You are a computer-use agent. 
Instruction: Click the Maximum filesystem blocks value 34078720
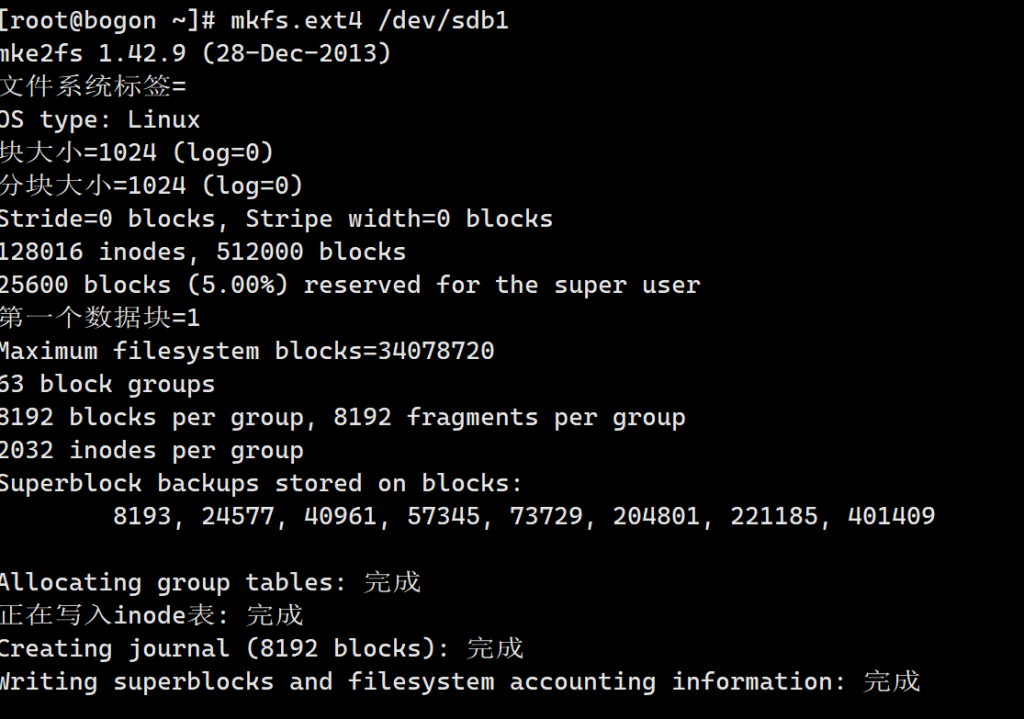[436, 351]
